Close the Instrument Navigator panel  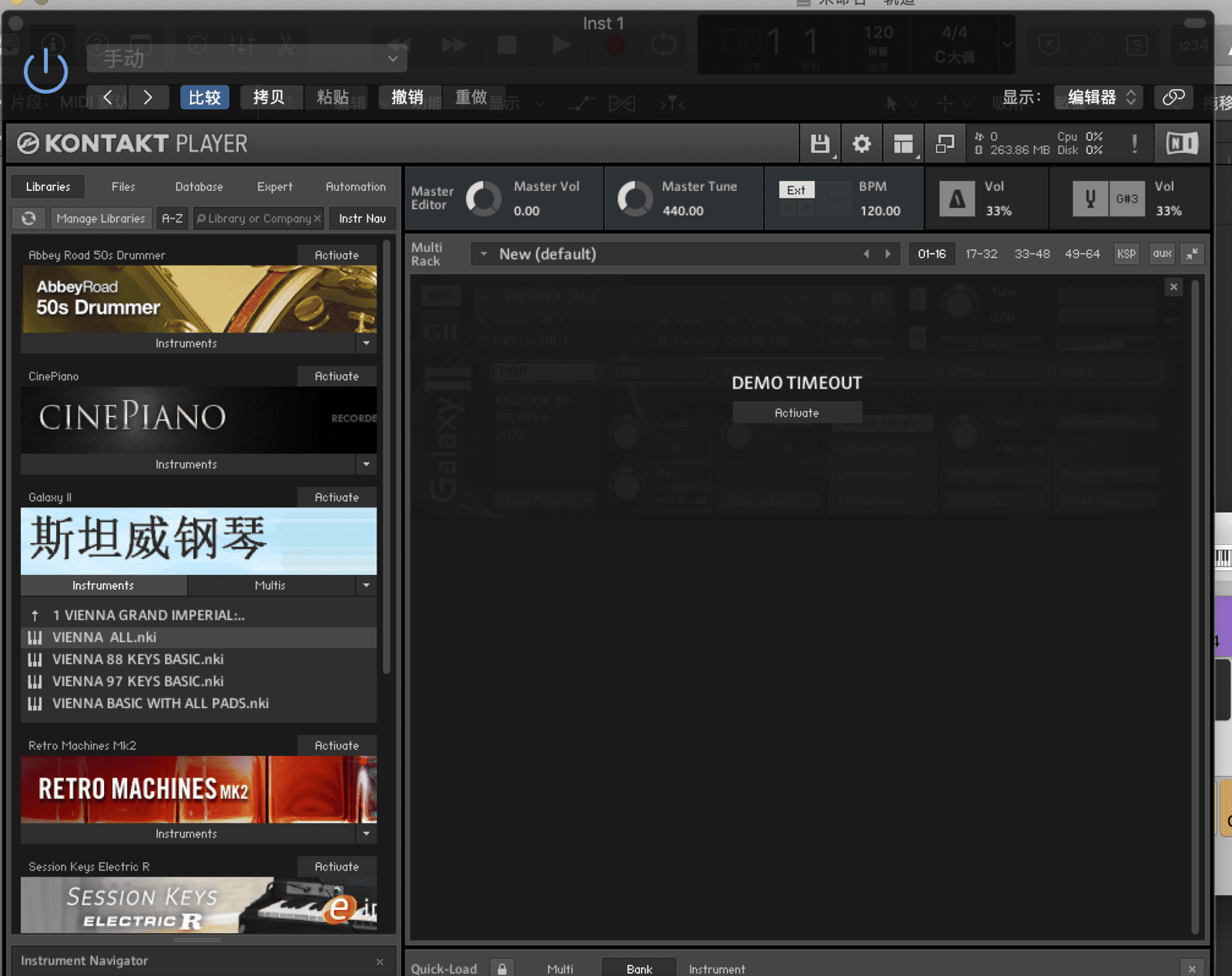(x=380, y=961)
